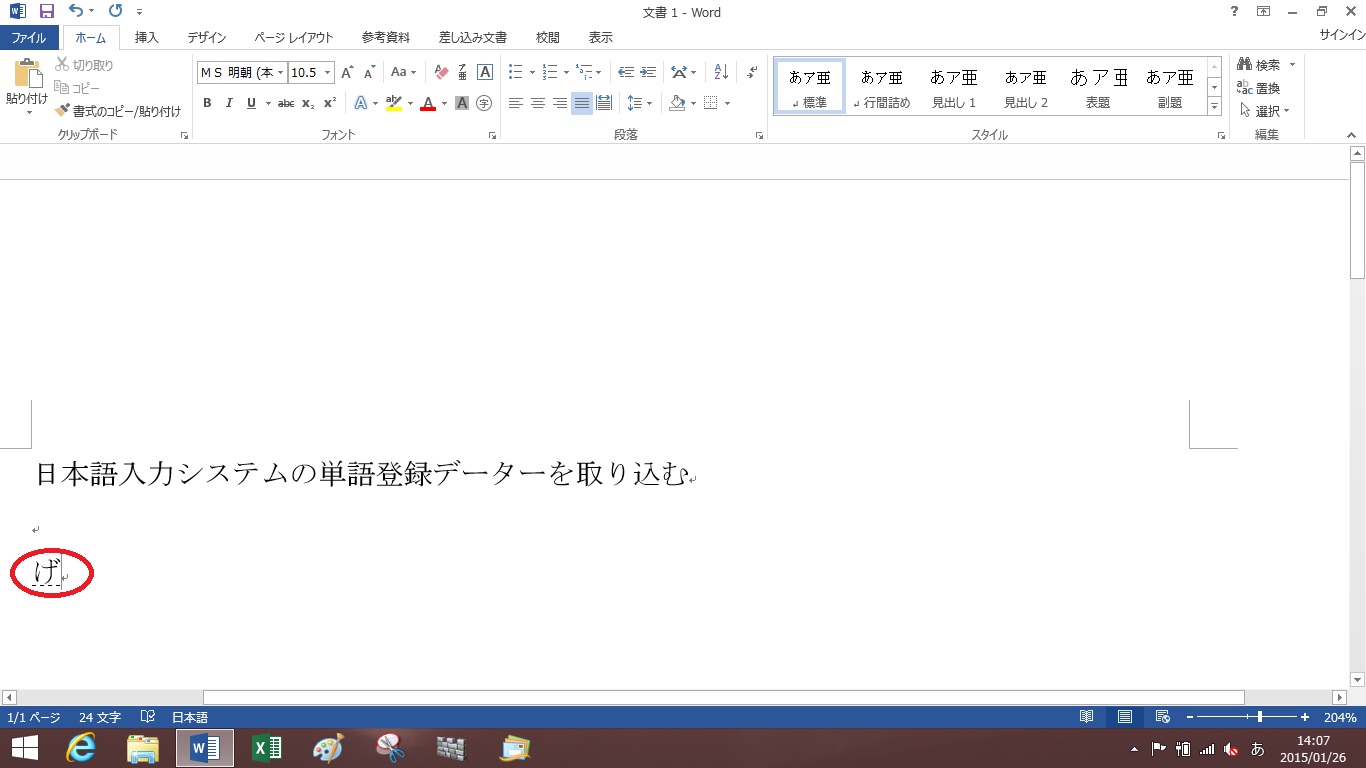Apply red font color
1366x768 pixels.
tap(428, 103)
